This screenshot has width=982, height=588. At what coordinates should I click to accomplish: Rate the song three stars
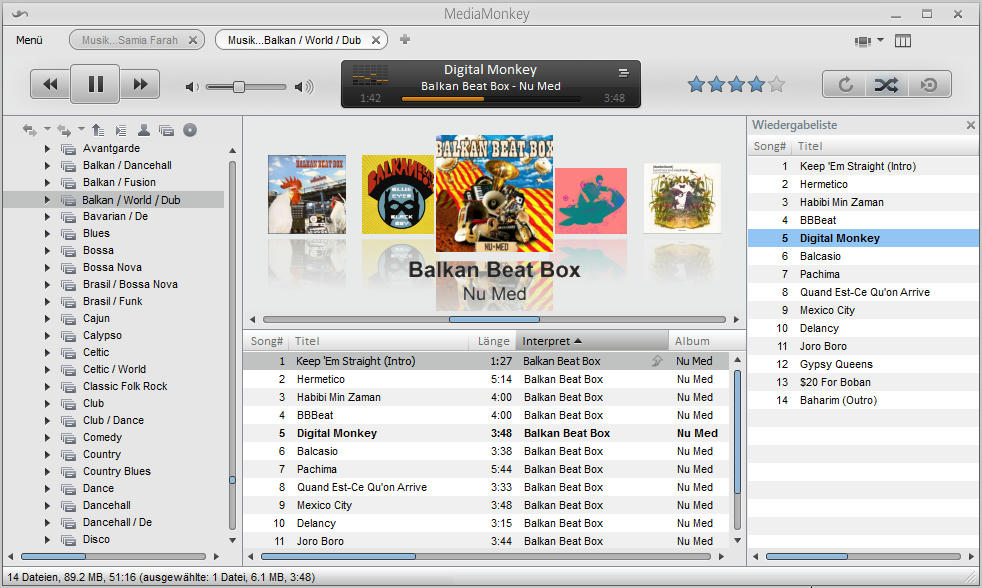click(x=736, y=84)
